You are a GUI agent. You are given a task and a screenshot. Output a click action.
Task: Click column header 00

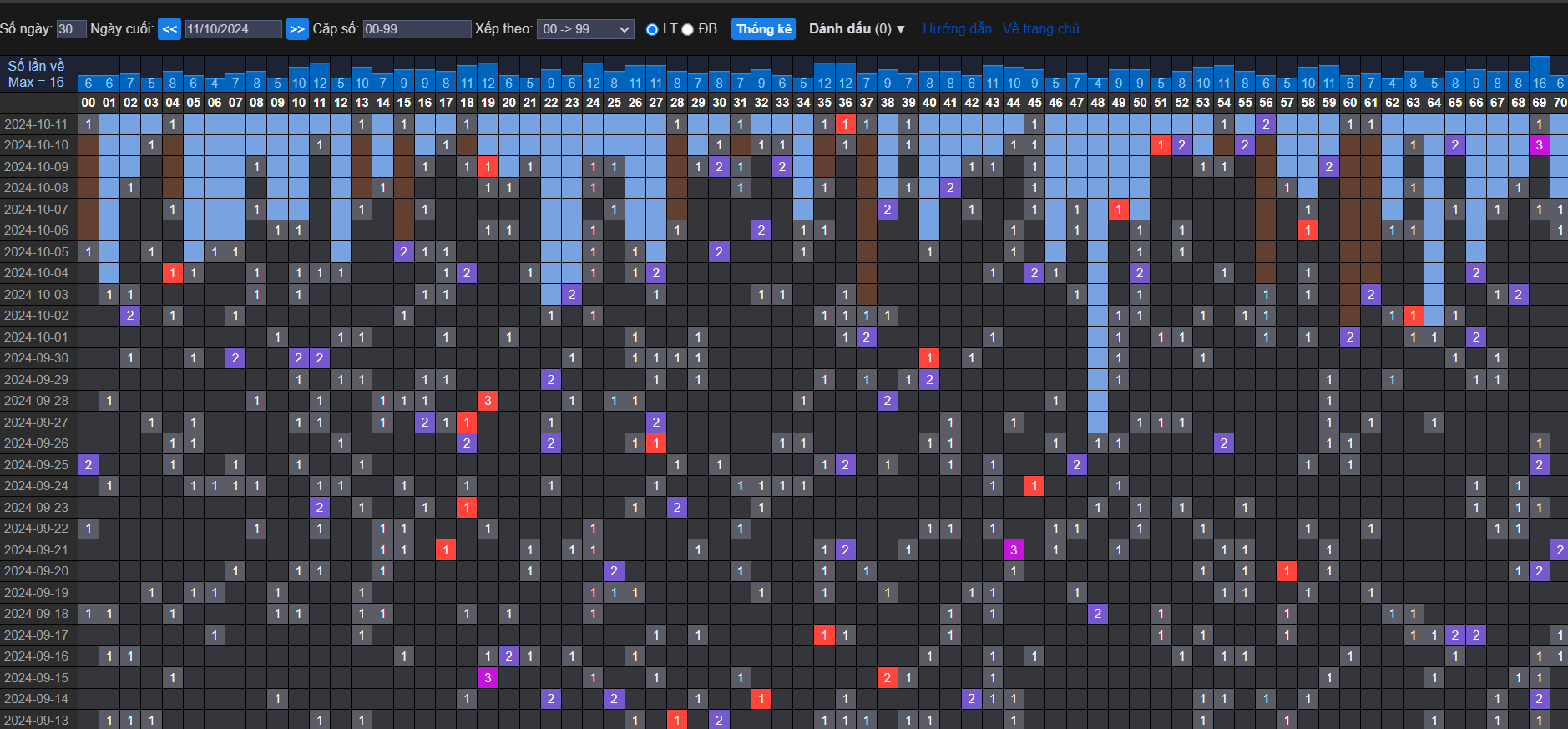click(x=89, y=103)
